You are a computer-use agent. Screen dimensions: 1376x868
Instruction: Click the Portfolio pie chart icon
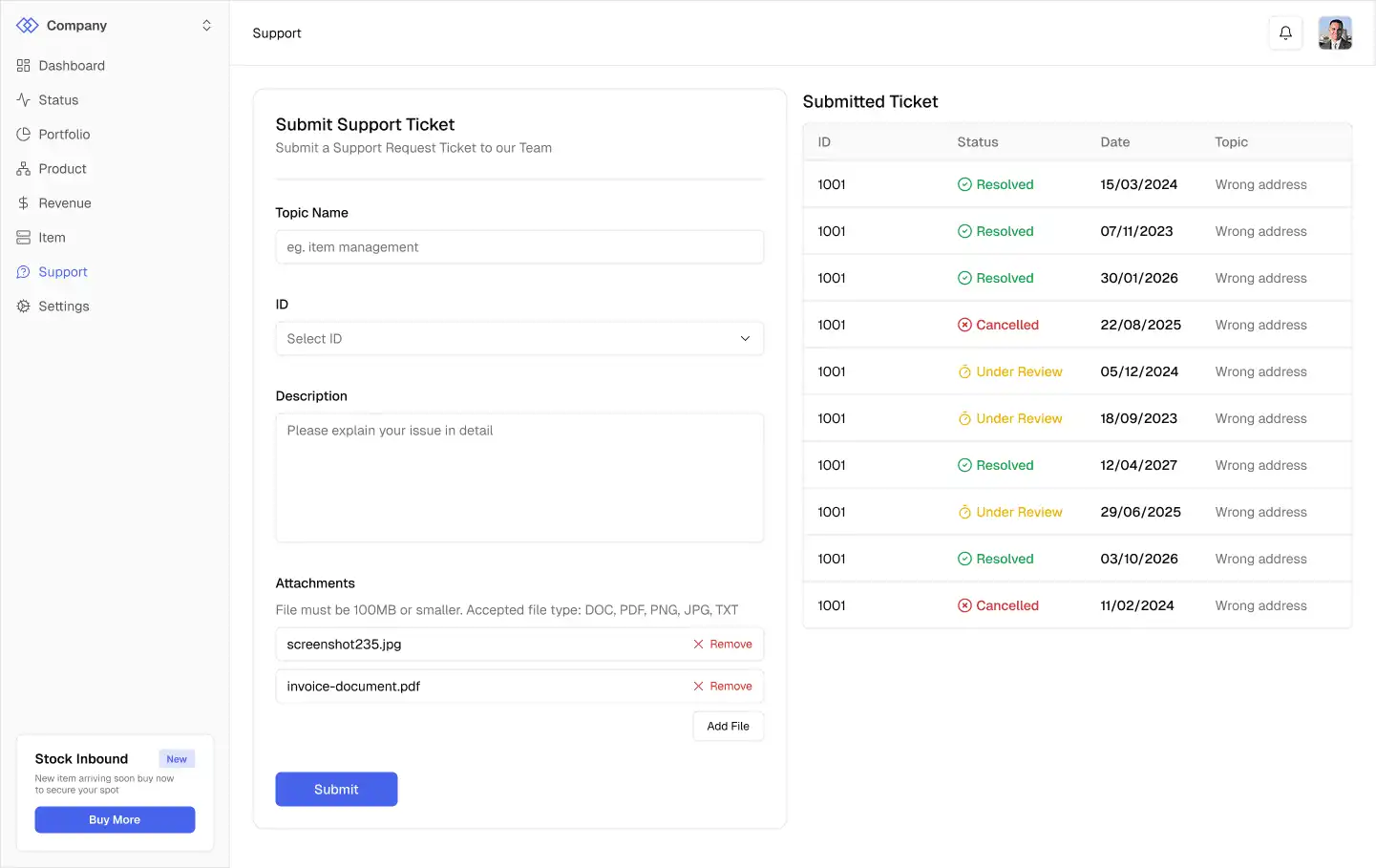[x=24, y=135]
